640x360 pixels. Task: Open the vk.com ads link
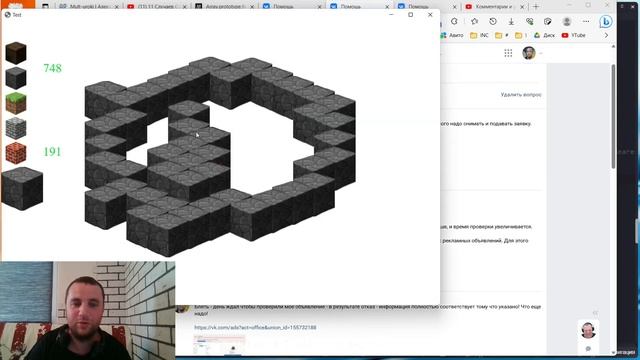coord(255,327)
